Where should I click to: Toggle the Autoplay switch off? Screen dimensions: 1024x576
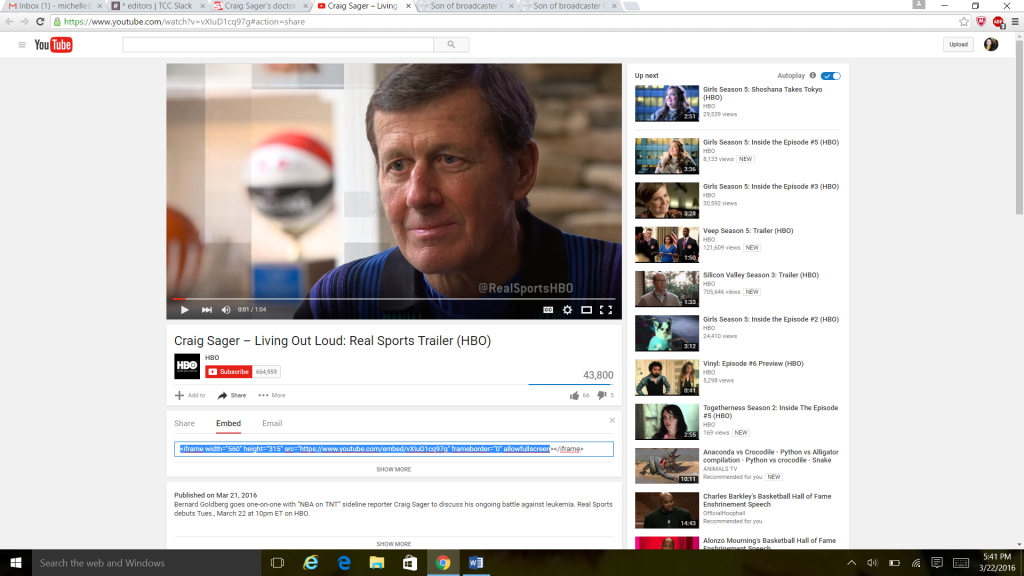coord(832,76)
